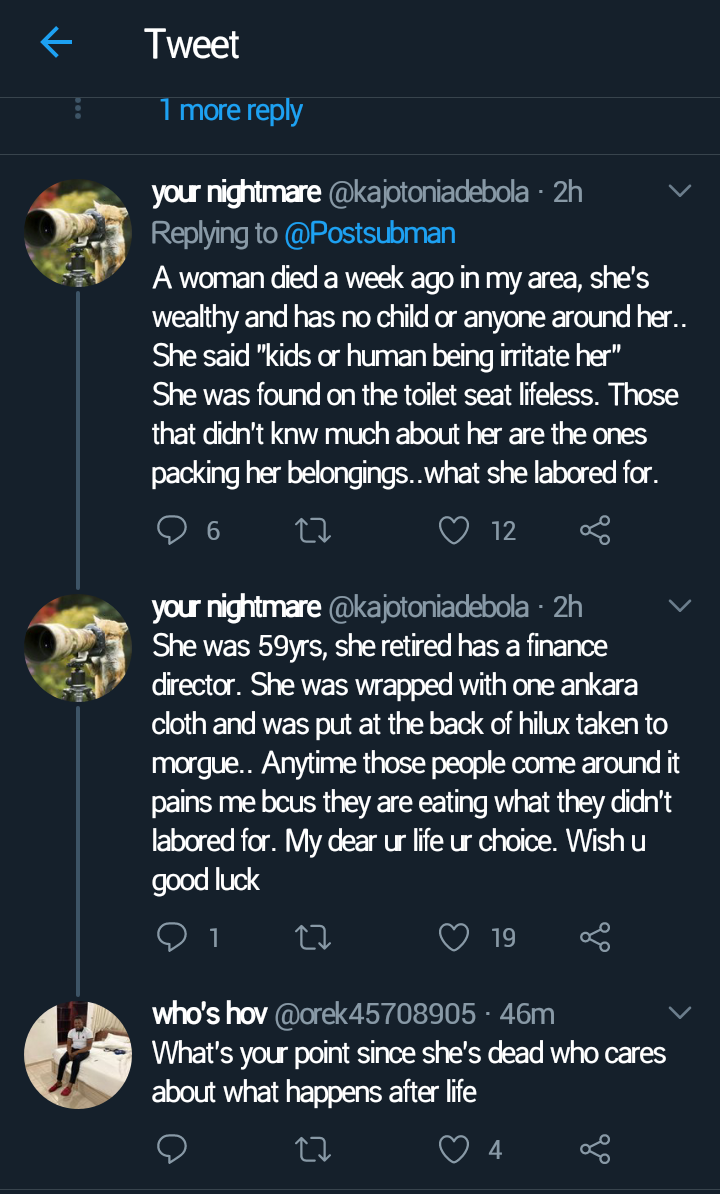Open chevron menu on who's hov's tweet

pyautogui.click(x=680, y=1013)
